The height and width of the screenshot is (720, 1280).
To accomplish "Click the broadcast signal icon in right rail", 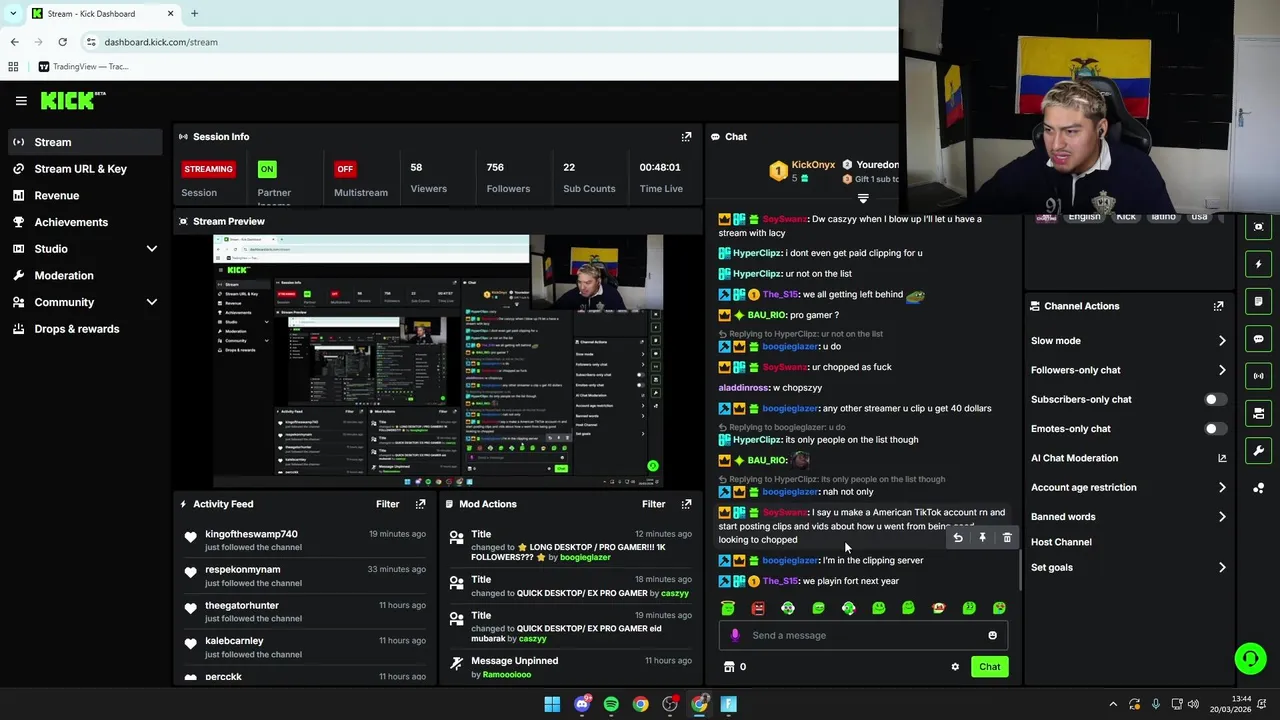I will pyautogui.click(x=1258, y=376).
